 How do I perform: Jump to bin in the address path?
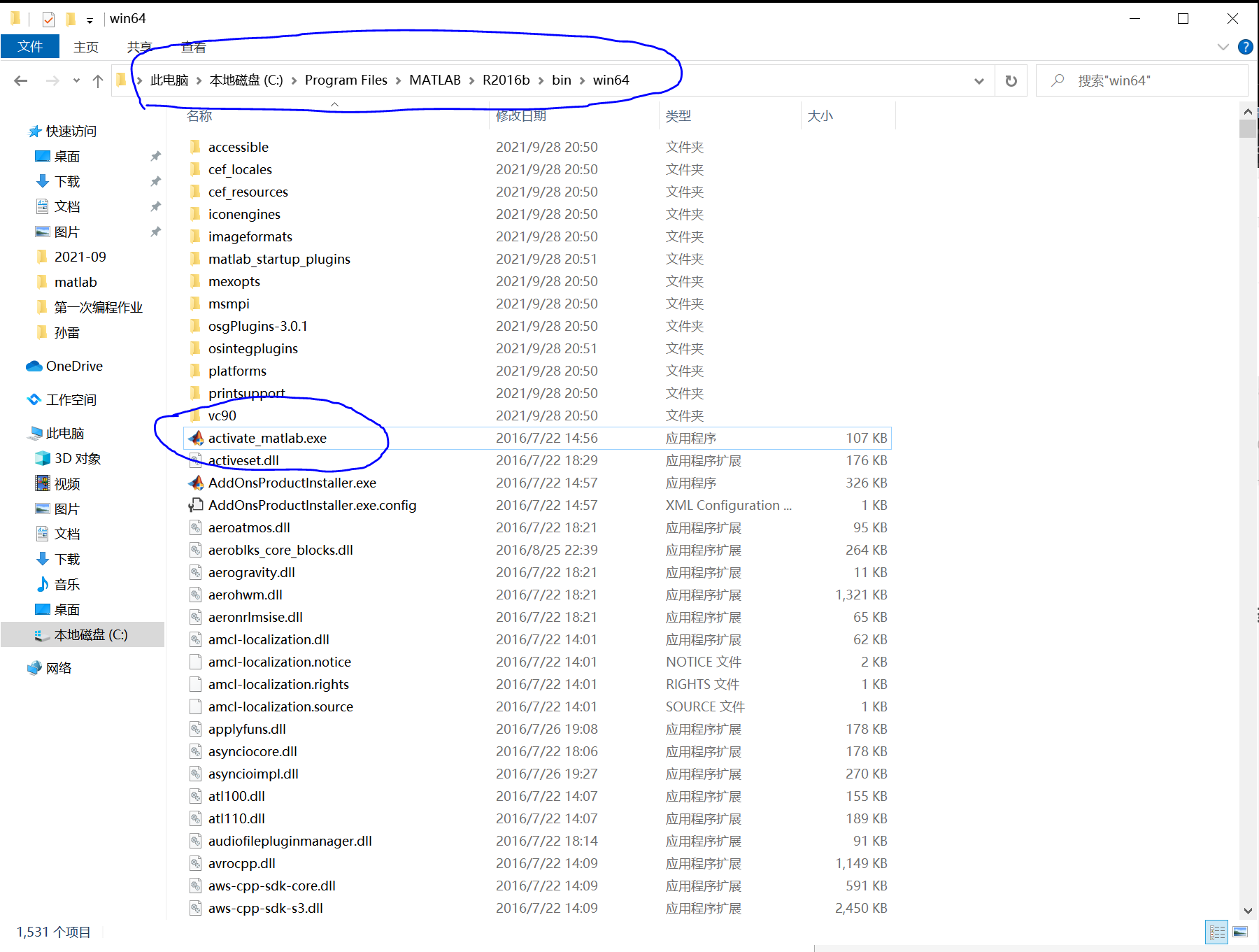pyautogui.click(x=562, y=80)
